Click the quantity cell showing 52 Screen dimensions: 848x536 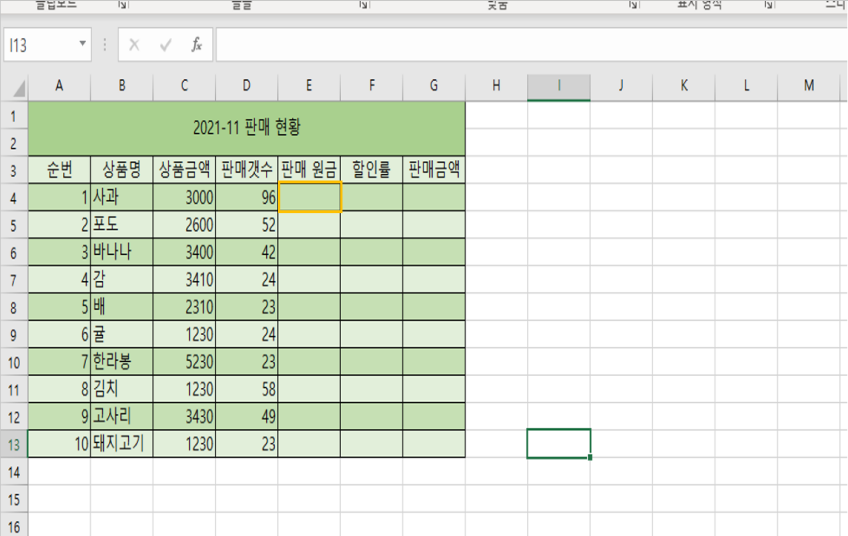[x=247, y=224]
